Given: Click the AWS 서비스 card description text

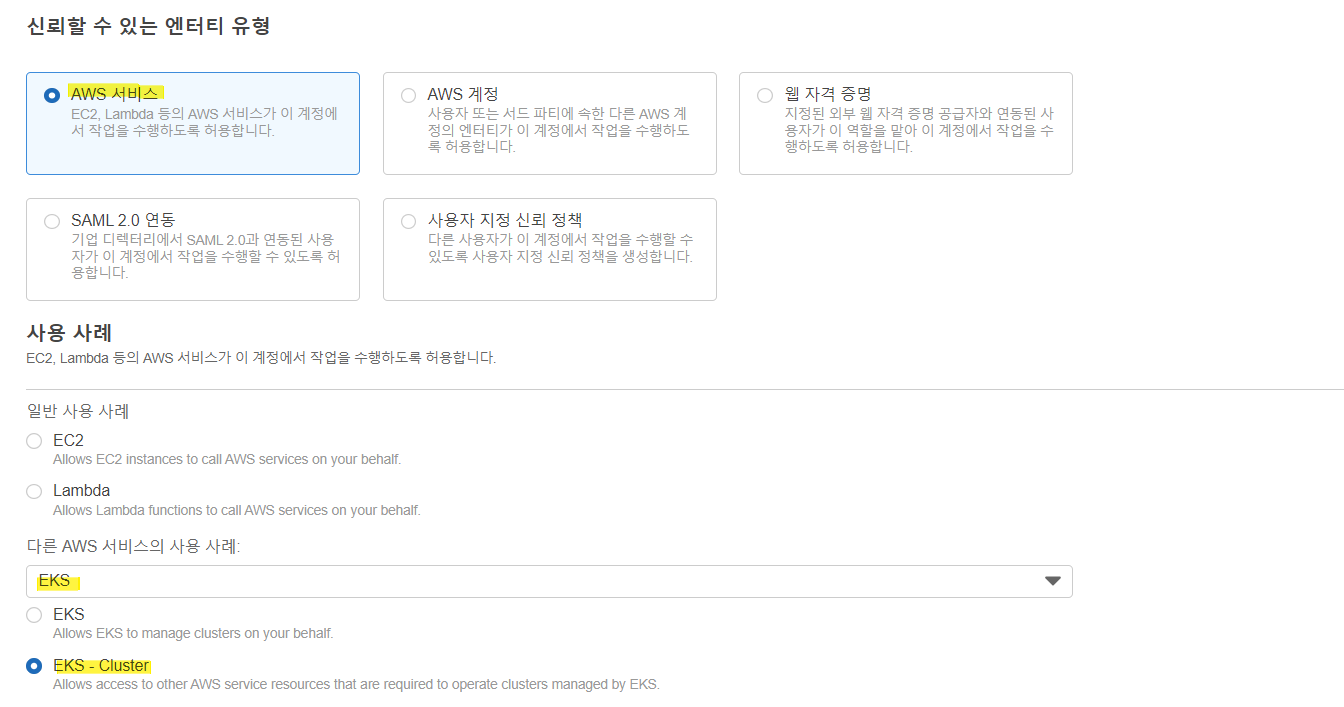Looking at the screenshot, I should tap(205, 122).
